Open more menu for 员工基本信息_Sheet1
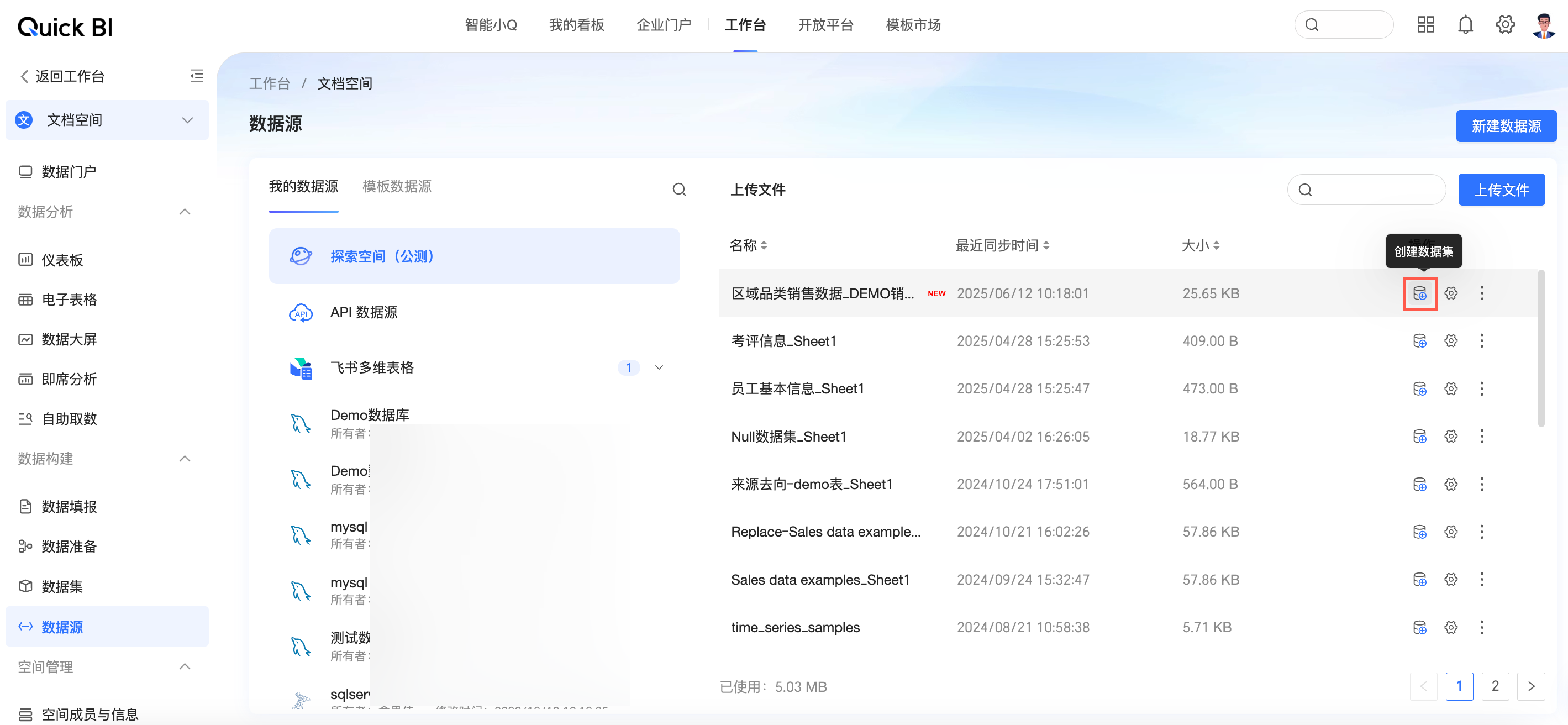 pos(1482,388)
